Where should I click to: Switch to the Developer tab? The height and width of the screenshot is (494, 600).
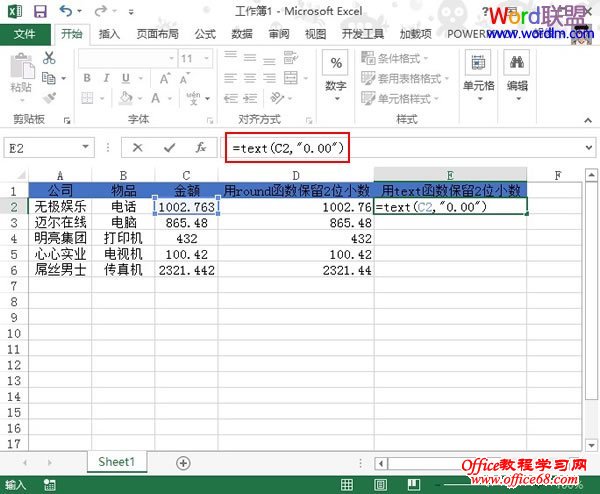tap(363, 34)
